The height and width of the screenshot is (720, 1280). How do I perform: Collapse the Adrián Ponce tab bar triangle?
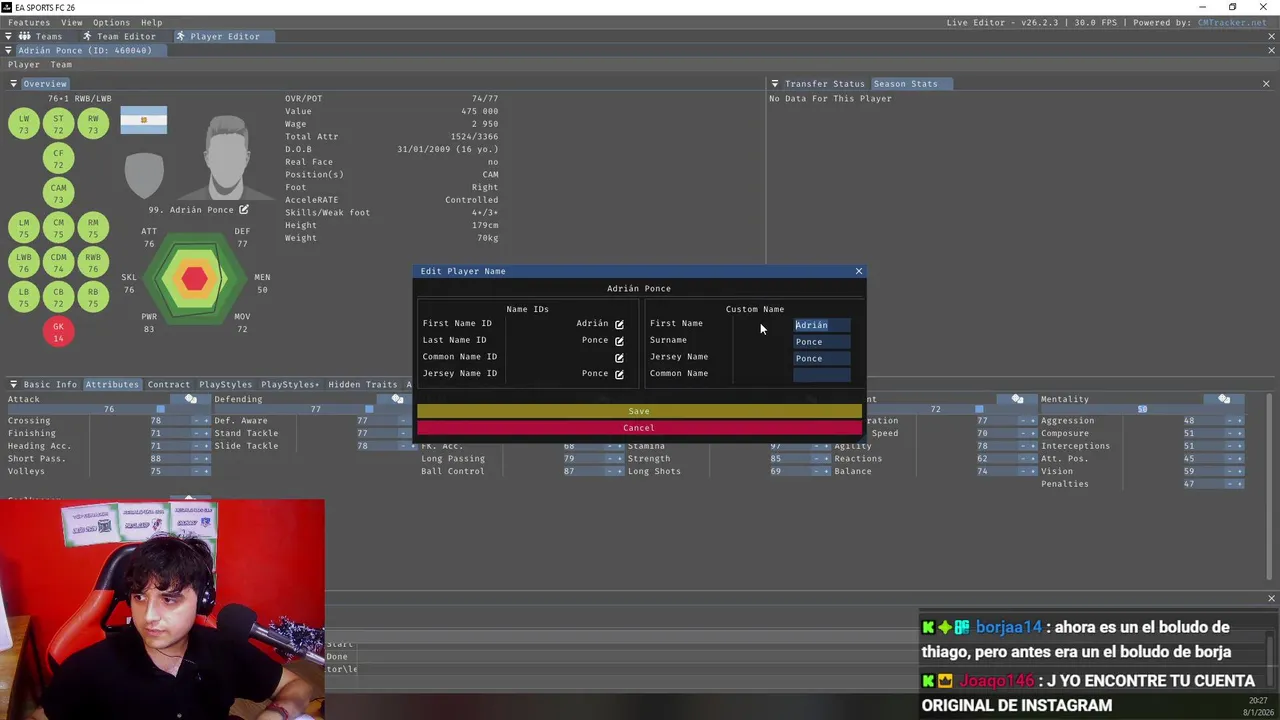(9, 50)
